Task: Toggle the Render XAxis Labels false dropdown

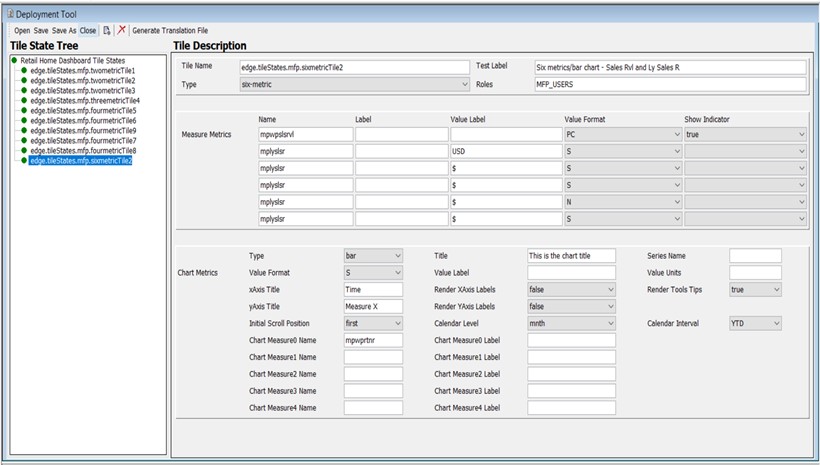Action: pos(571,290)
